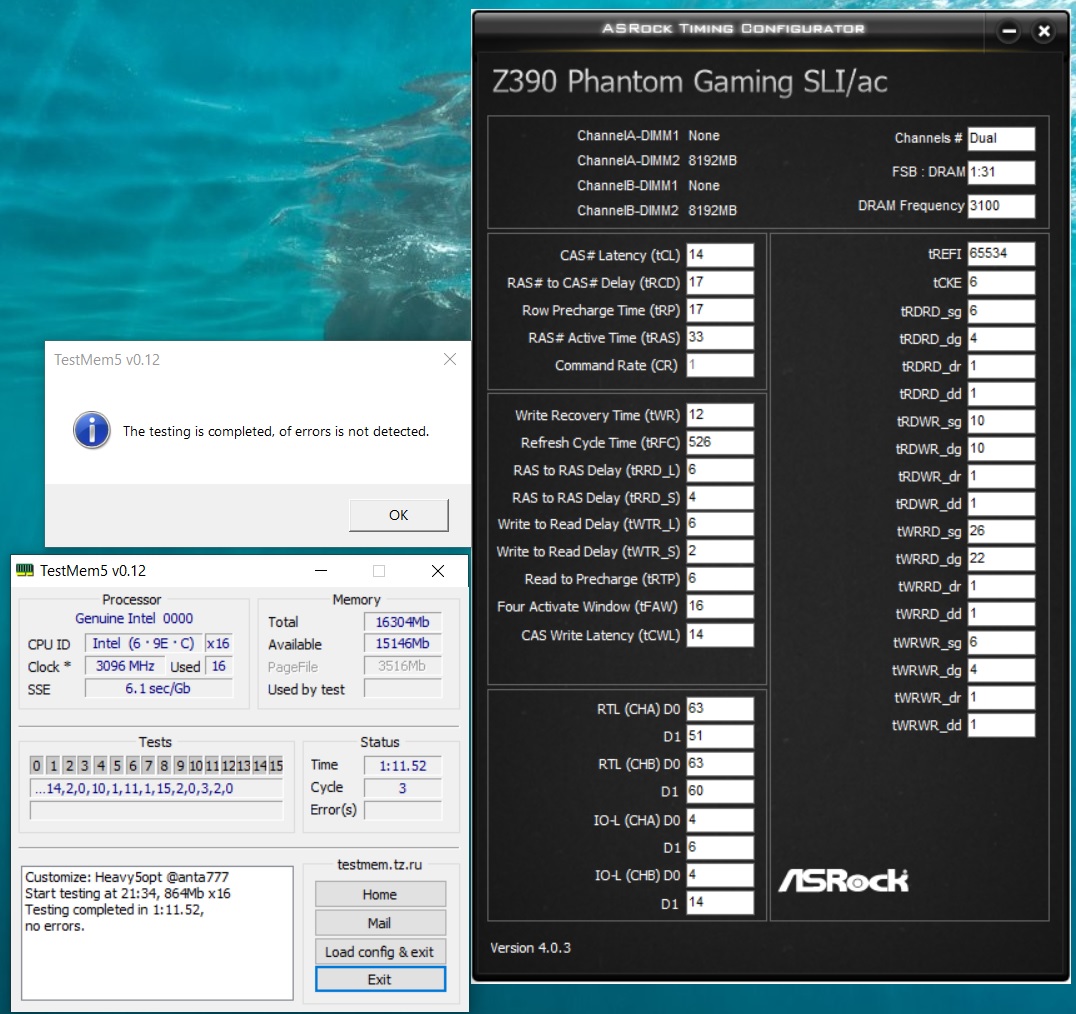Click the testmem.tz.ru label
Viewport: 1076px width, 1014px height.
click(379, 864)
